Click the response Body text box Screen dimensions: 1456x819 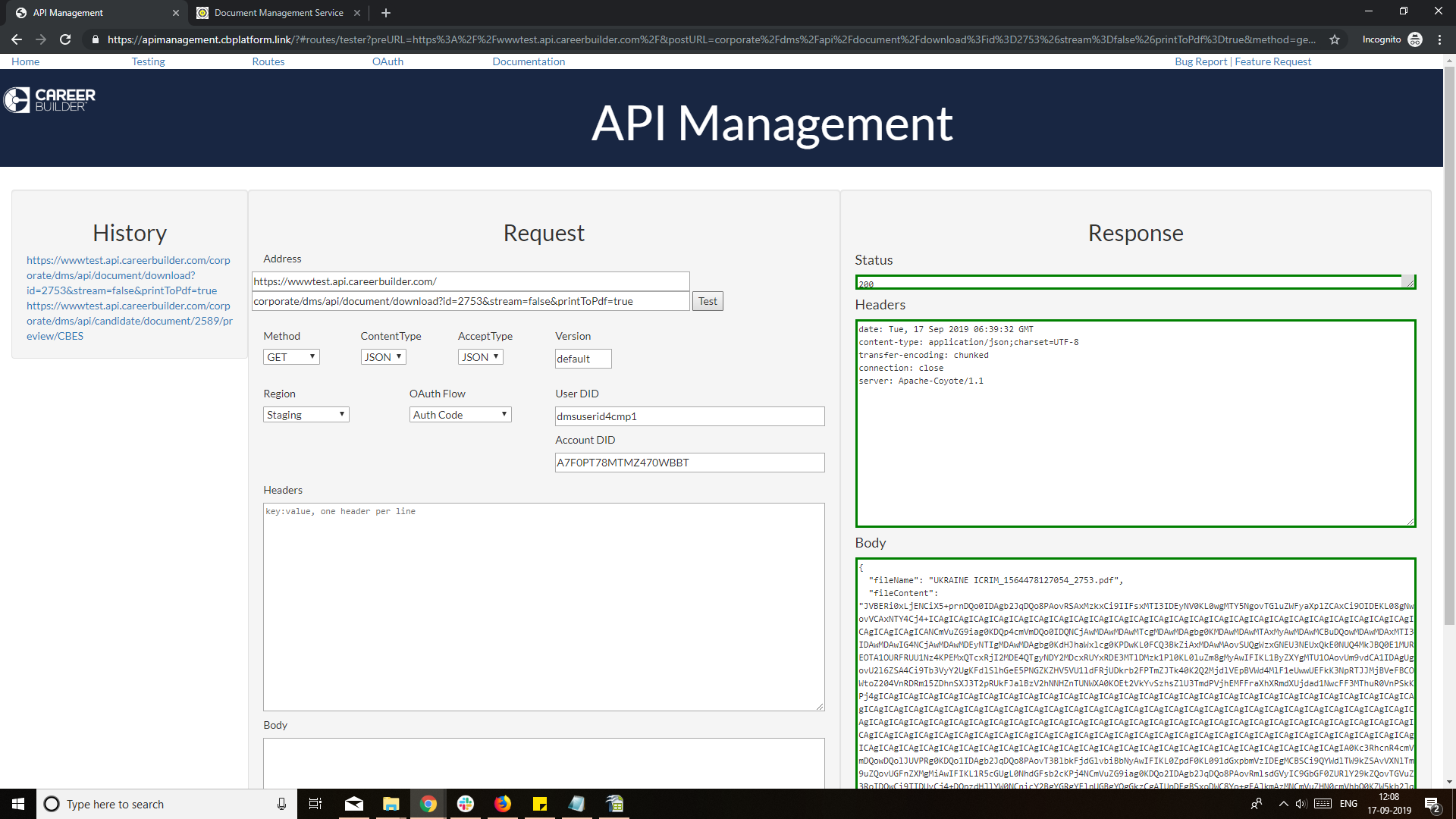(x=1135, y=673)
